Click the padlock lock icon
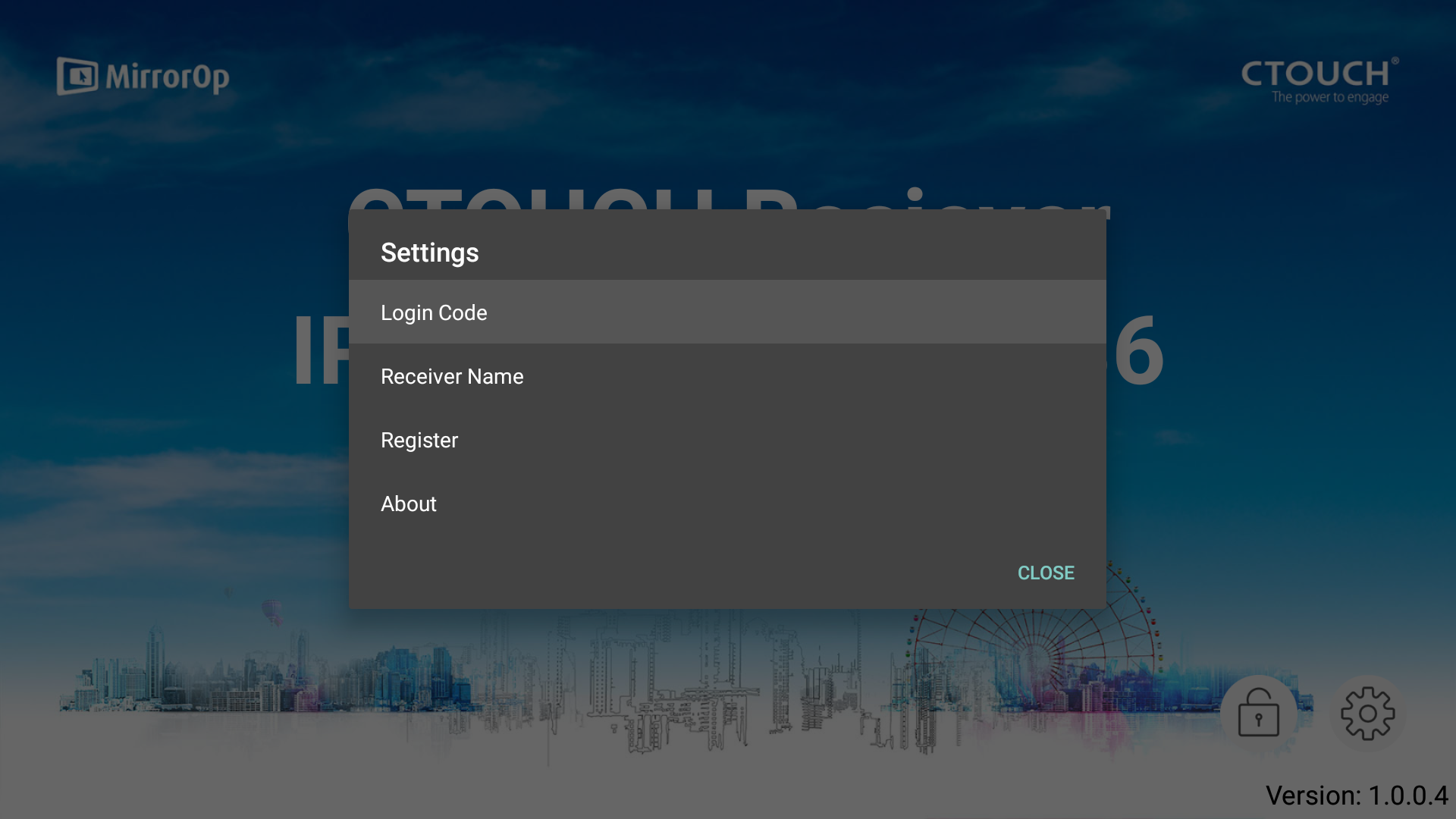 pos(1258,713)
